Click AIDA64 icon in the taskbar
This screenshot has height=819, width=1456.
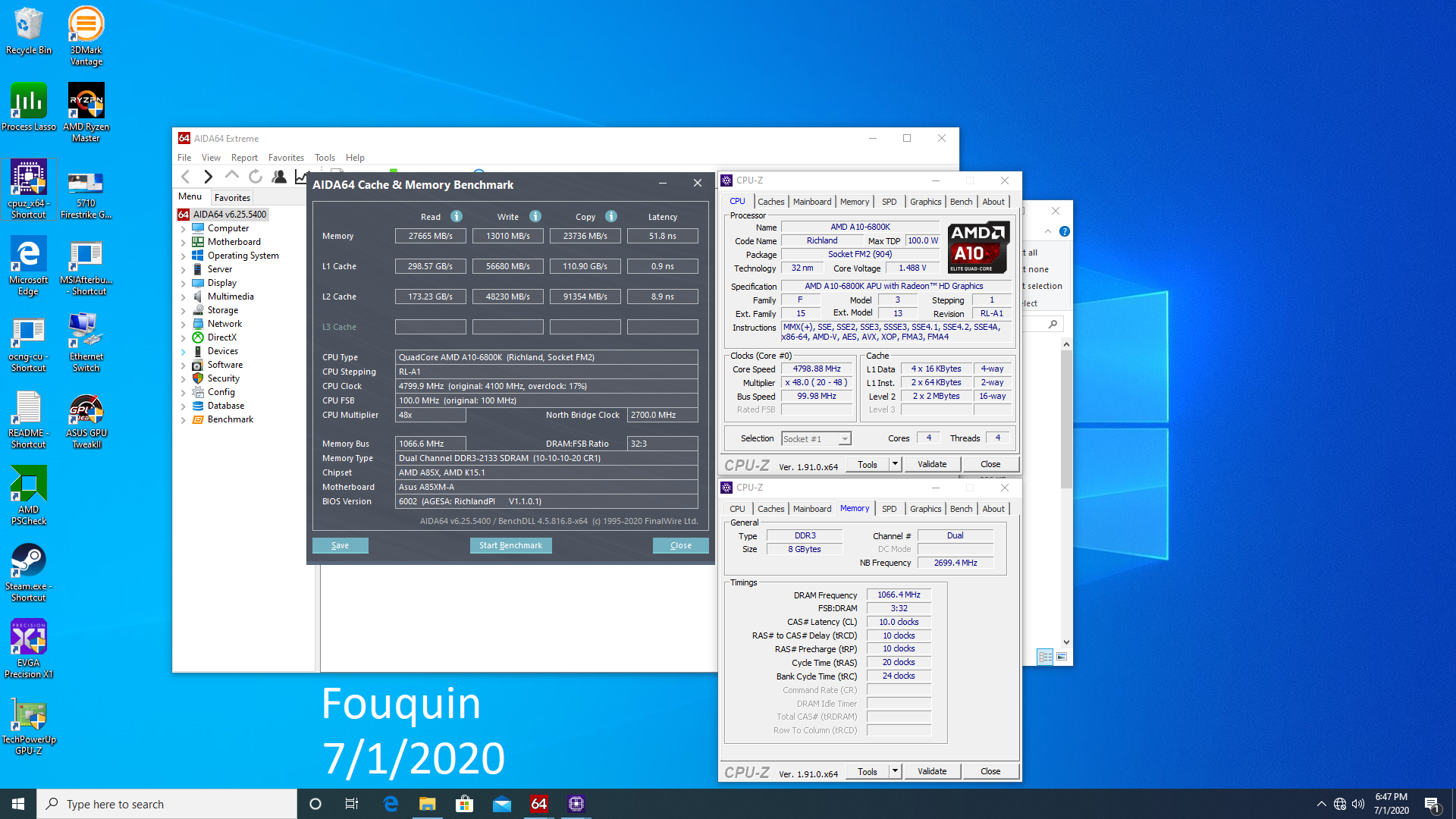tap(539, 804)
